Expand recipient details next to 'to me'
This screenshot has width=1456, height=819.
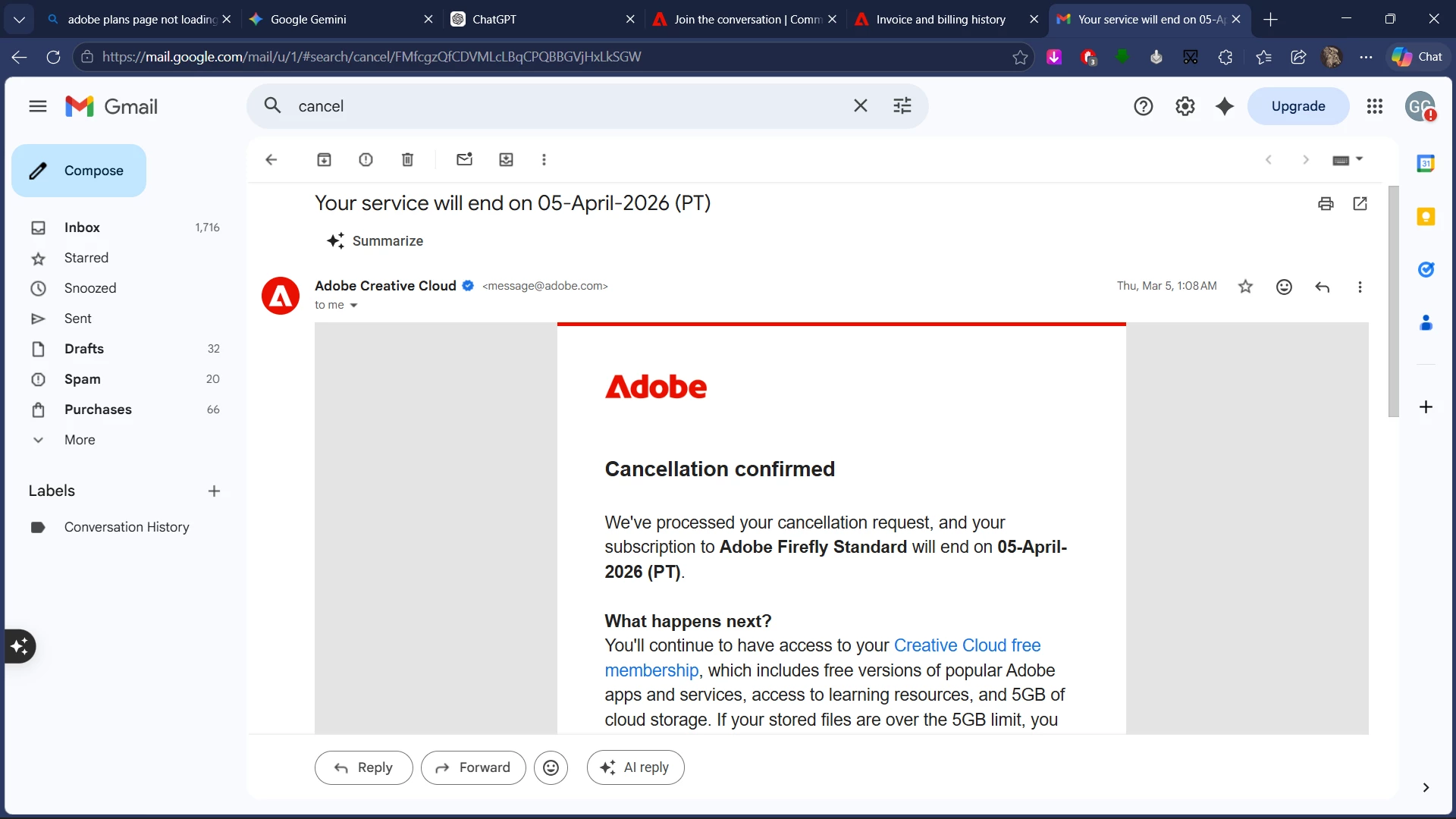click(353, 306)
